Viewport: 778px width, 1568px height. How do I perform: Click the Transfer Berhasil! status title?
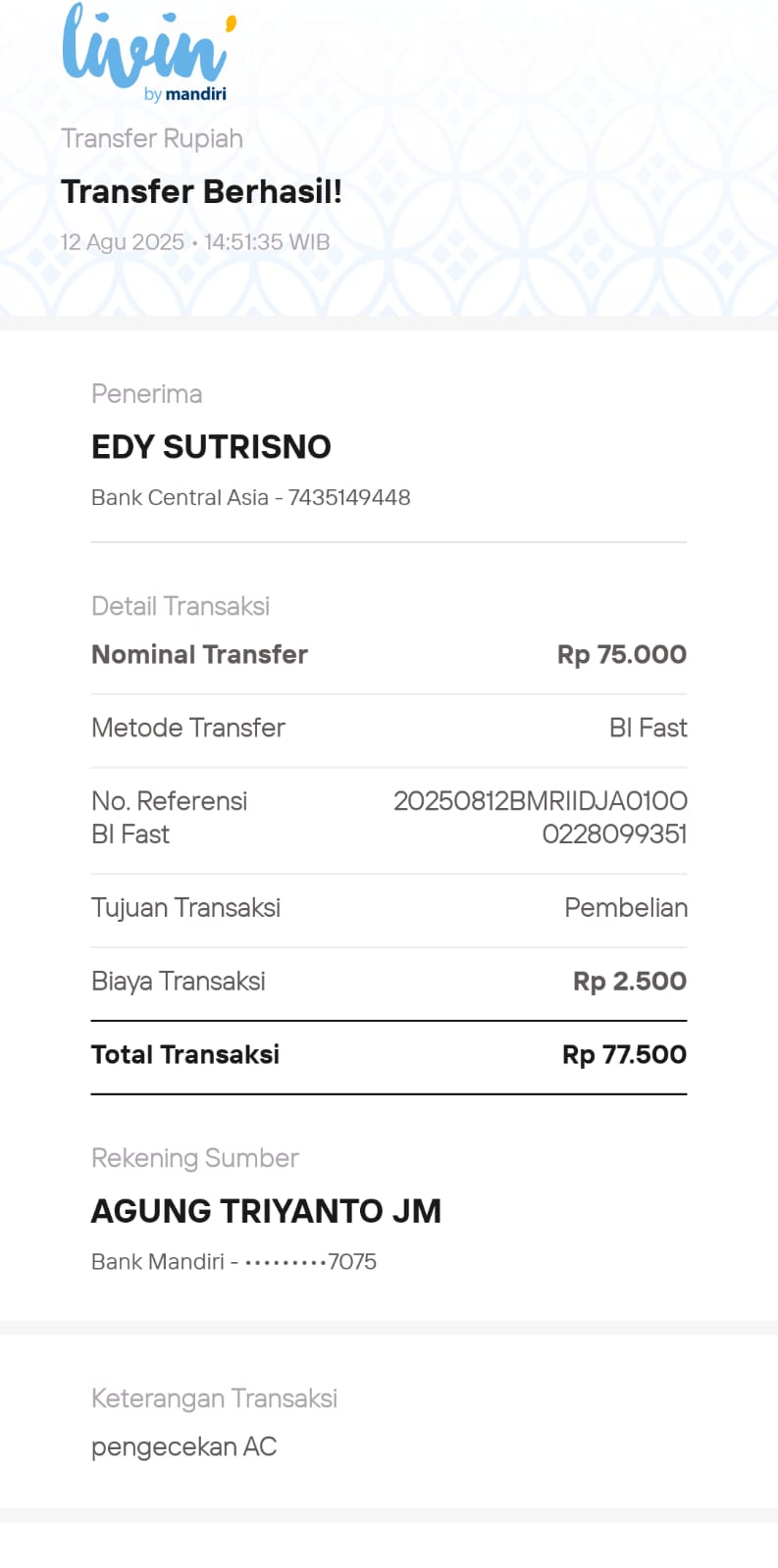[201, 191]
